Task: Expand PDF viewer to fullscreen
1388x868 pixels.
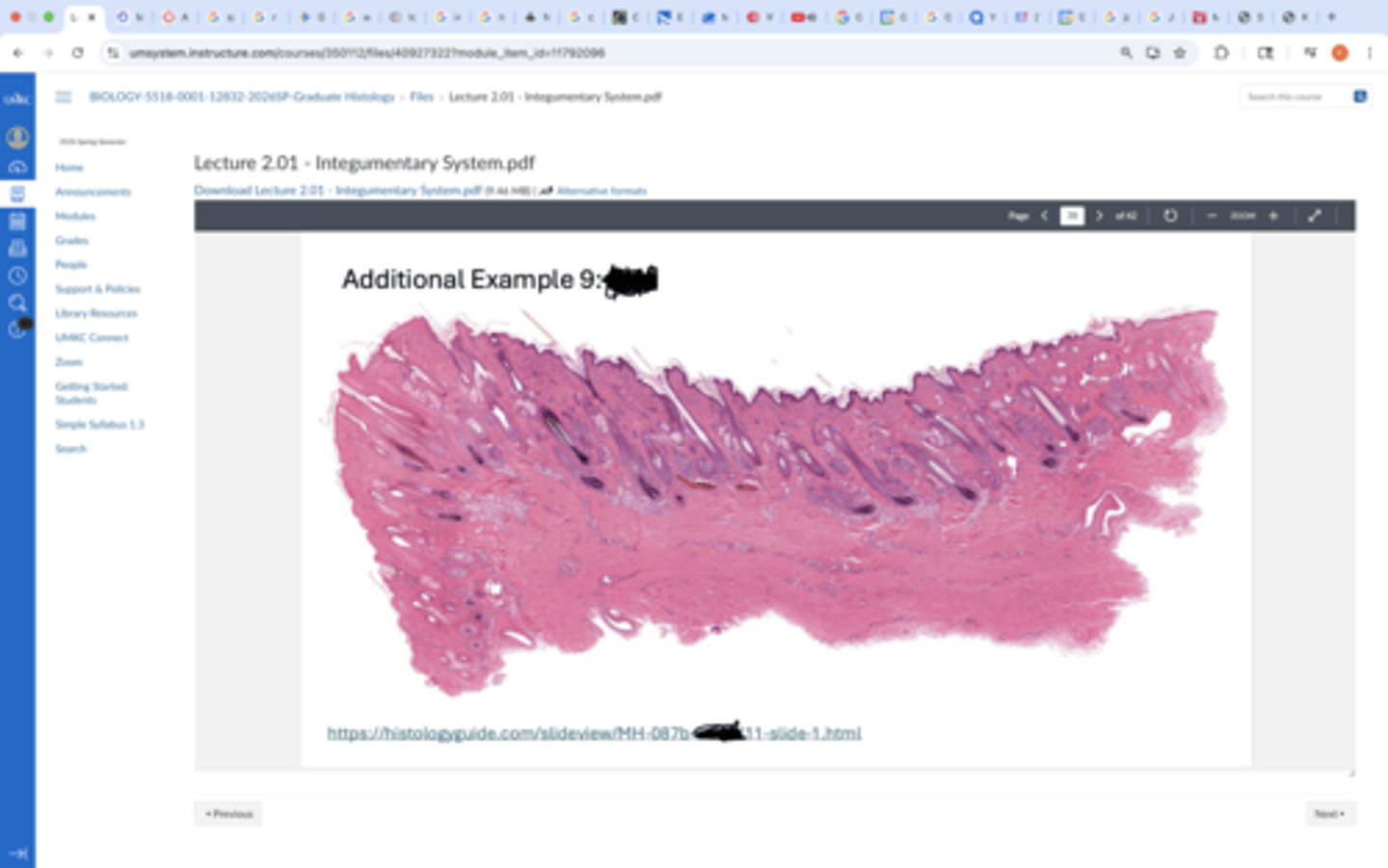Action: point(1314,216)
